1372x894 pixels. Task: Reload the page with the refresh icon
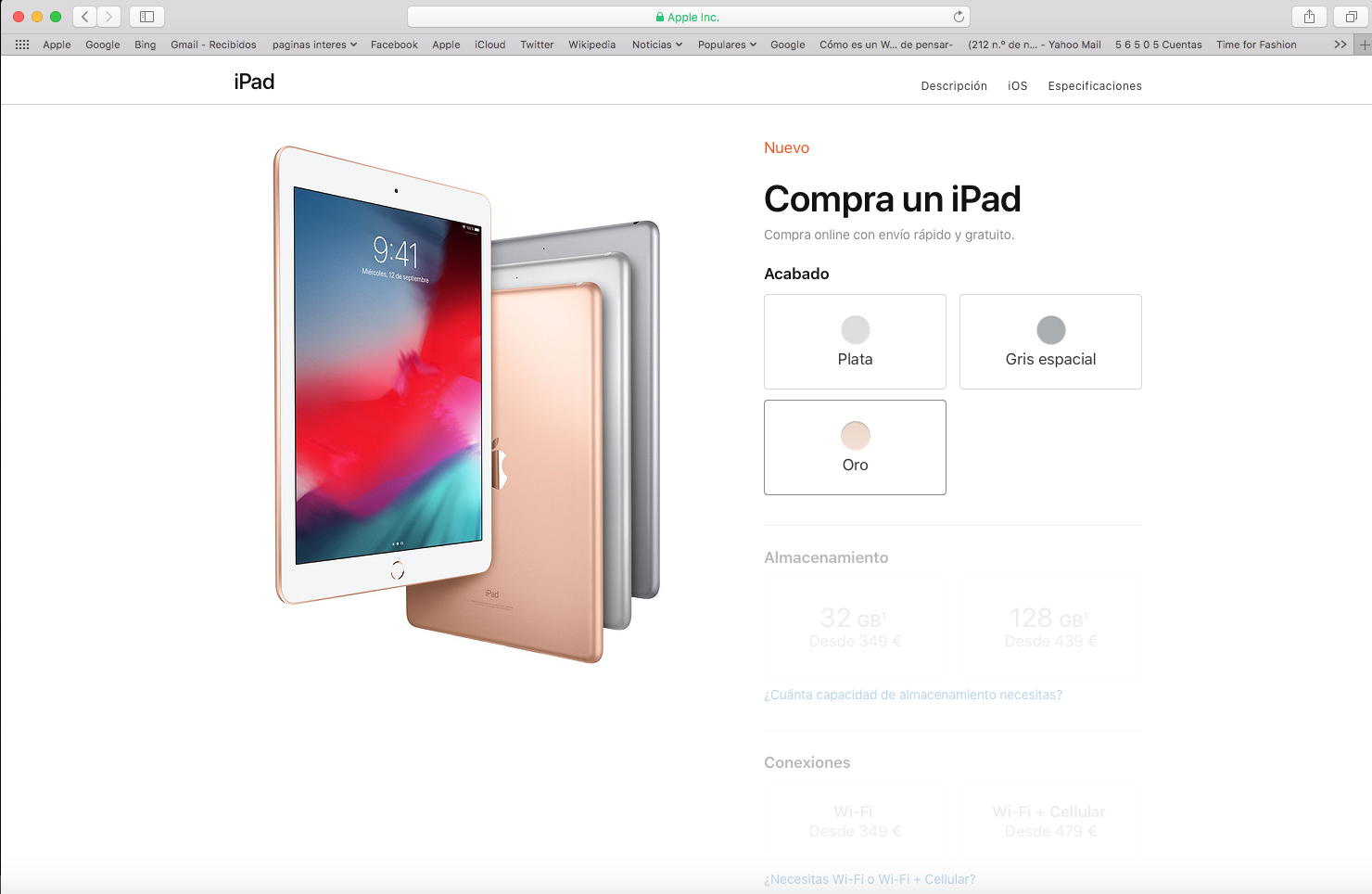point(959,17)
